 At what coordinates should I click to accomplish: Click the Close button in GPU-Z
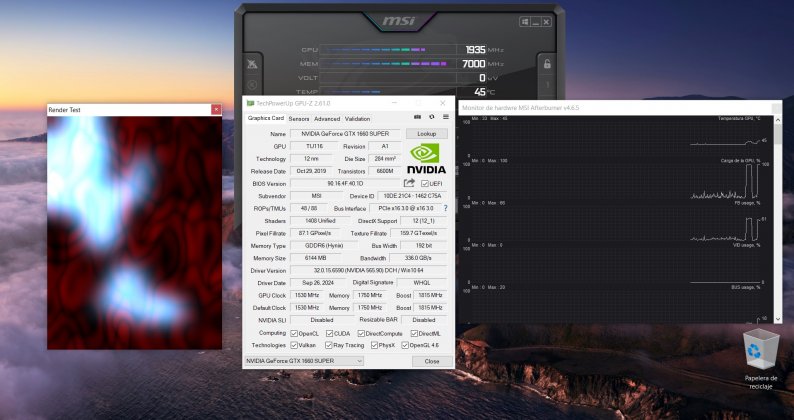[432, 361]
